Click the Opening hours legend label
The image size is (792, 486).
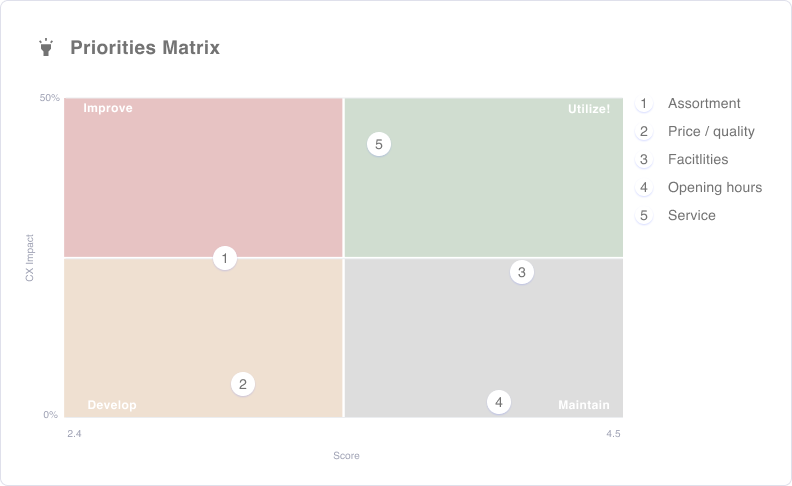715,187
